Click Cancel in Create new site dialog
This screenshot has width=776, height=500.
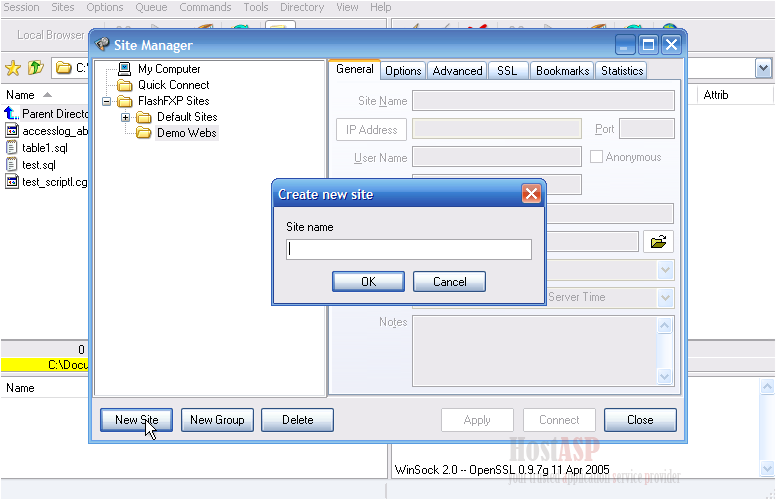[x=449, y=282]
